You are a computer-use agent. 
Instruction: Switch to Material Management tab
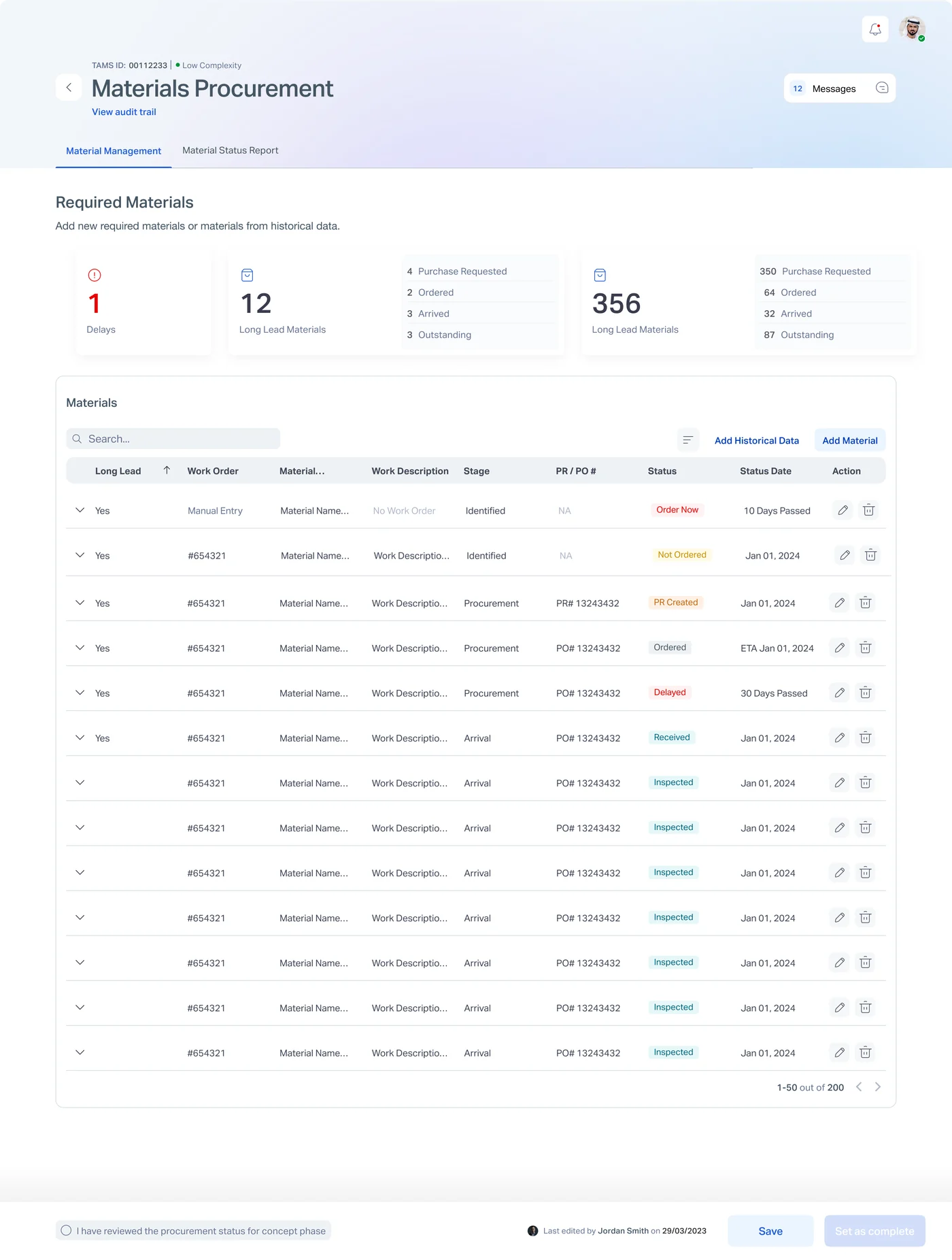coord(114,151)
